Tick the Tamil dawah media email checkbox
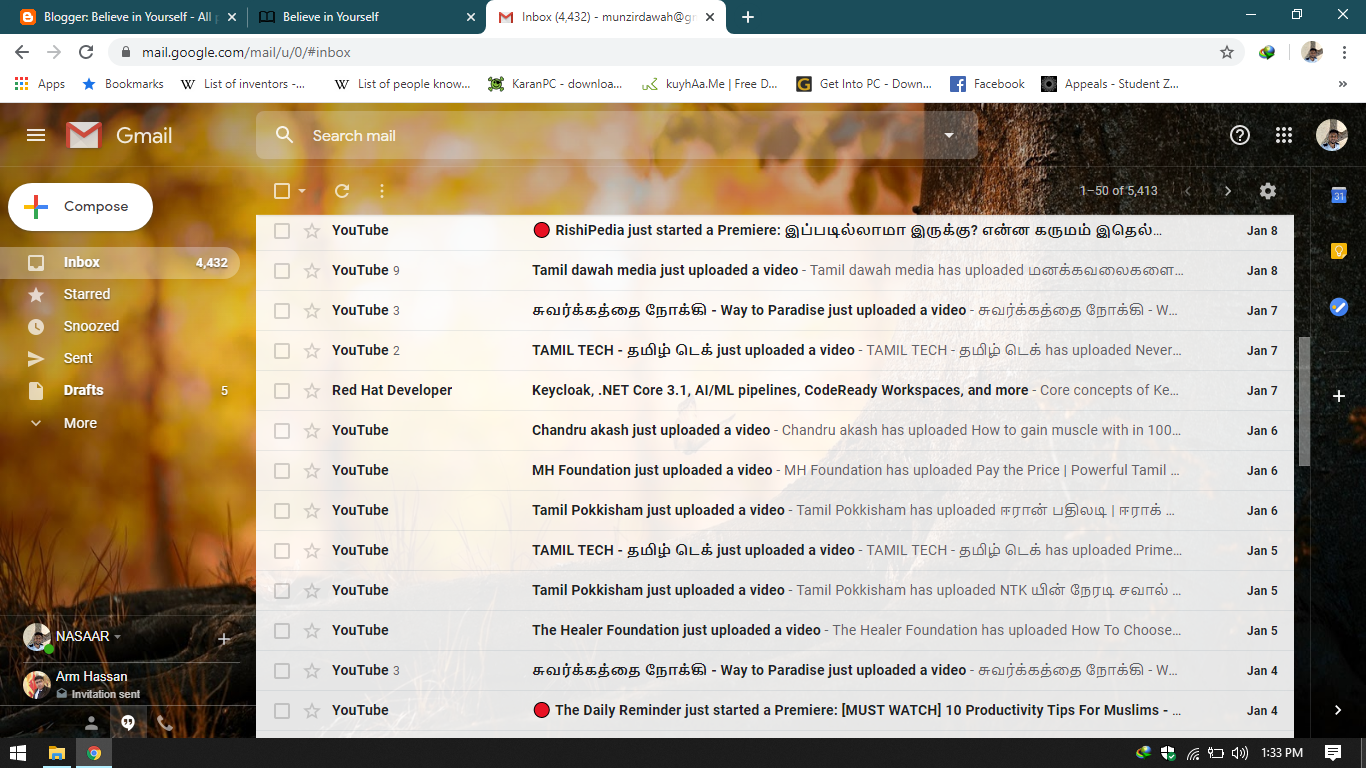The height and width of the screenshot is (768, 1366). (282, 271)
